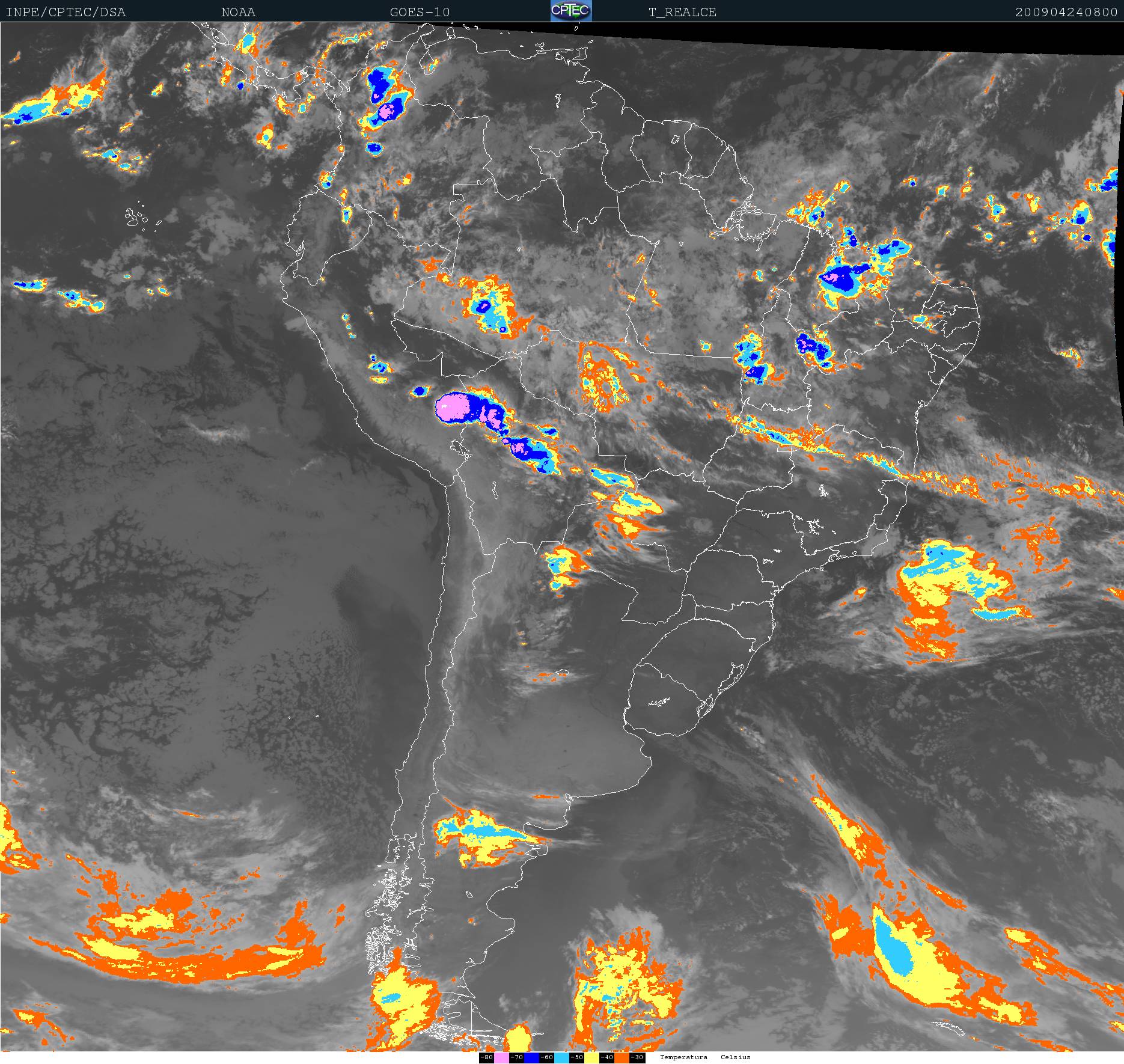
Task: Click the T_REALCE product label
Action: tap(682, 12)
